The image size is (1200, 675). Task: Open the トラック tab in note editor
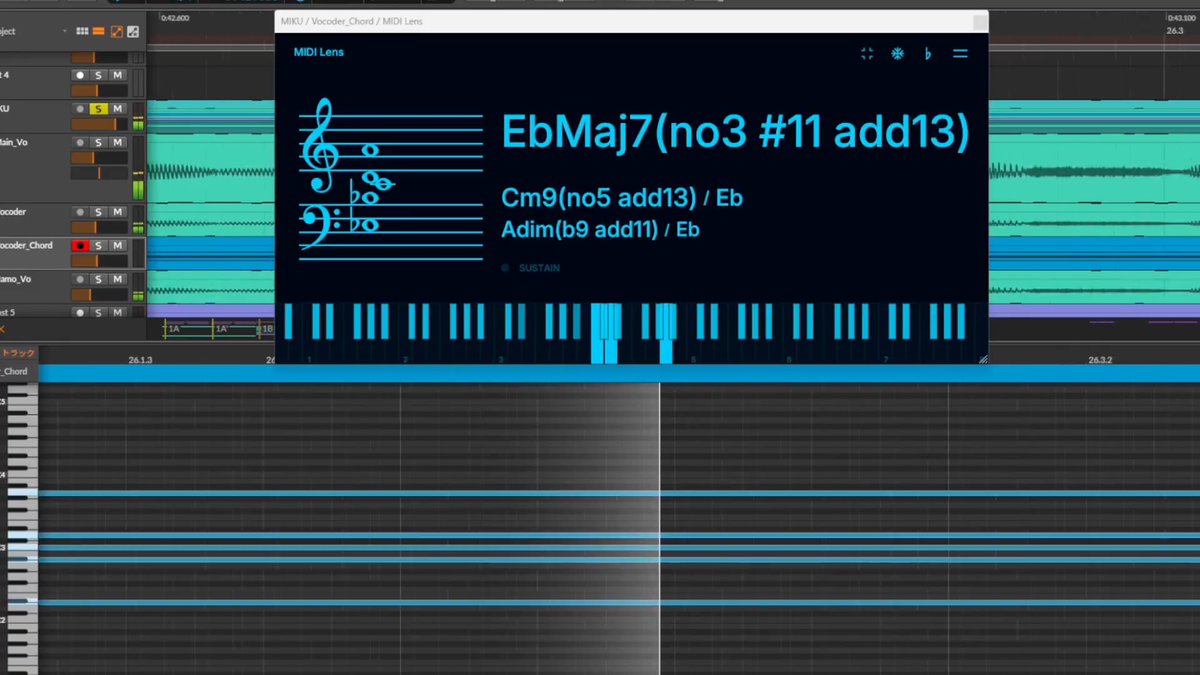[17, 353]
